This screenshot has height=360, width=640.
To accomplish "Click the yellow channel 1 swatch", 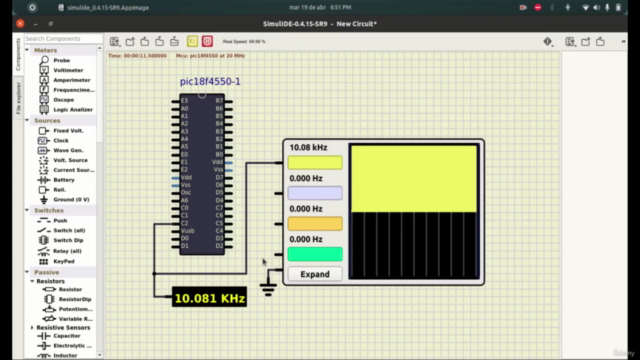I will [x=315, y=162].
